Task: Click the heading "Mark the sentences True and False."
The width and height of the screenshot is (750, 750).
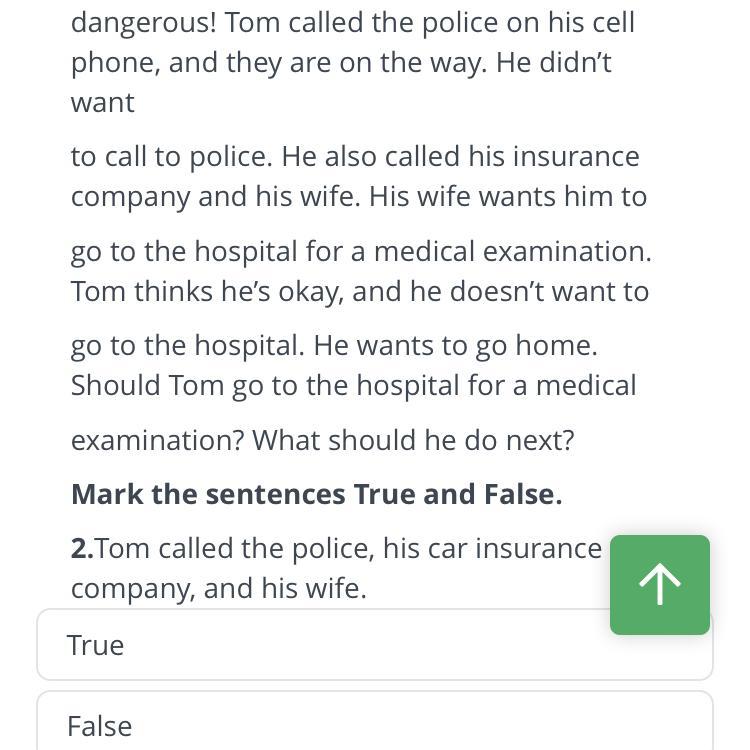Action: pyautogui.click(x=316, y=494)
